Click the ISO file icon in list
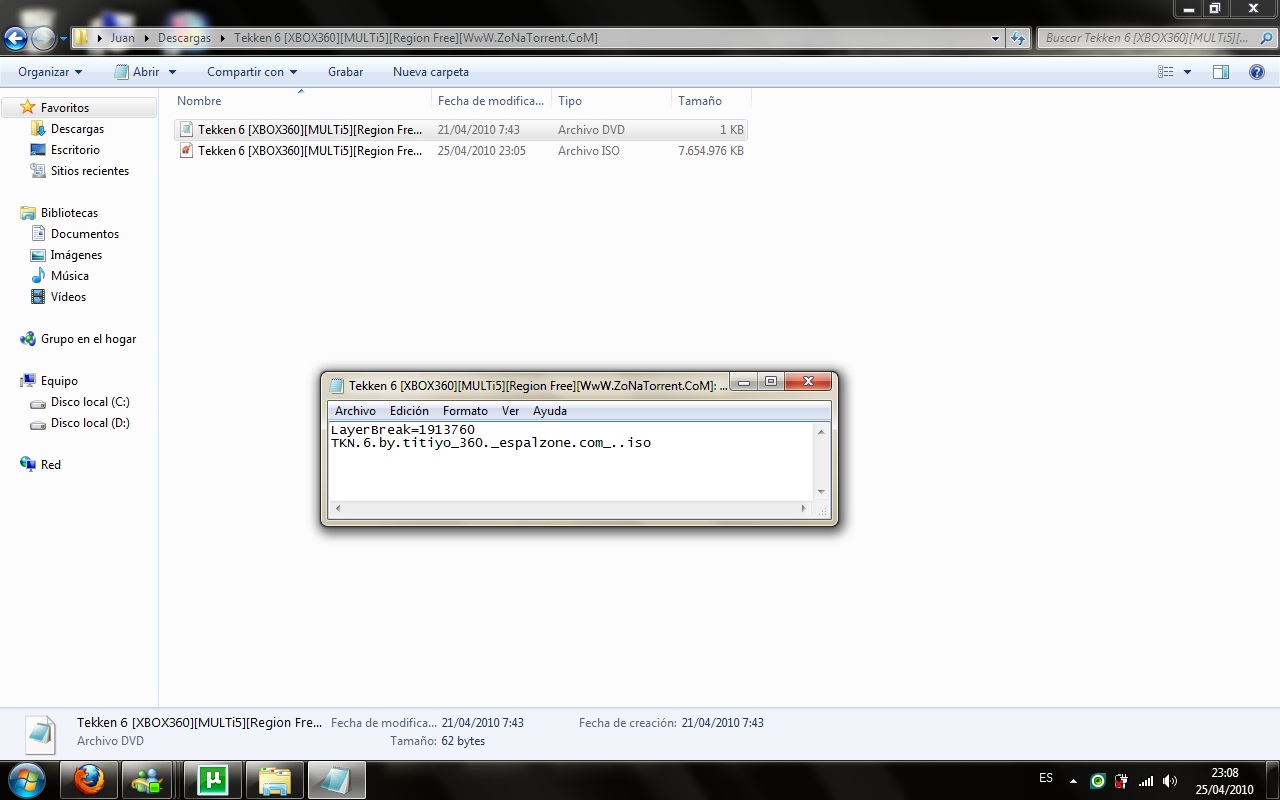This screenshot has width=1280, height=800. pyautogui.click(x=186, y=151)
